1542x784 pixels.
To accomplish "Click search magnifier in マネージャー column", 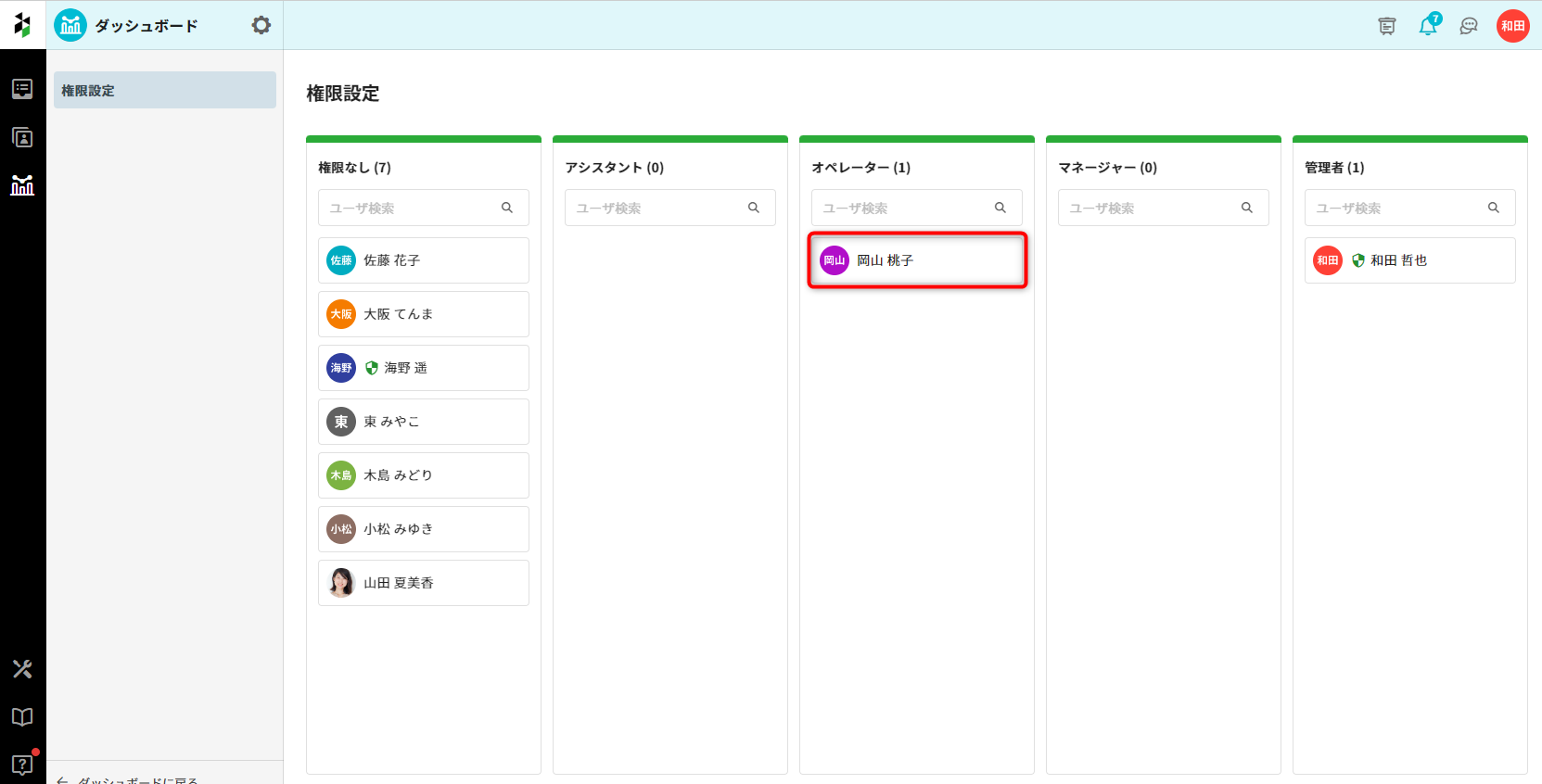I will [1247, 208].
